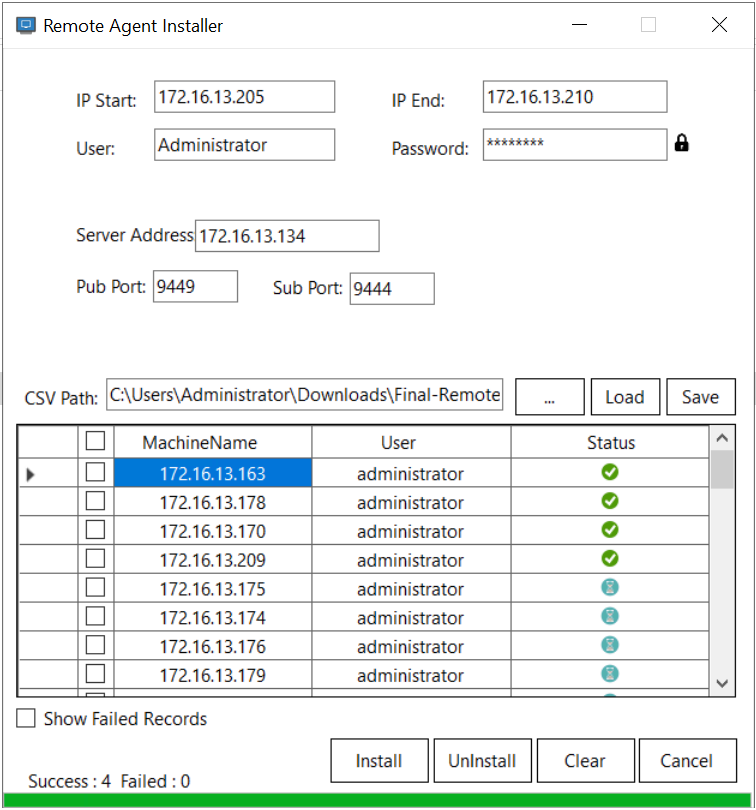Screen dimensions: 756x810
Task: Click the table vertical scrollbar thumb
Action: [722, 469]
